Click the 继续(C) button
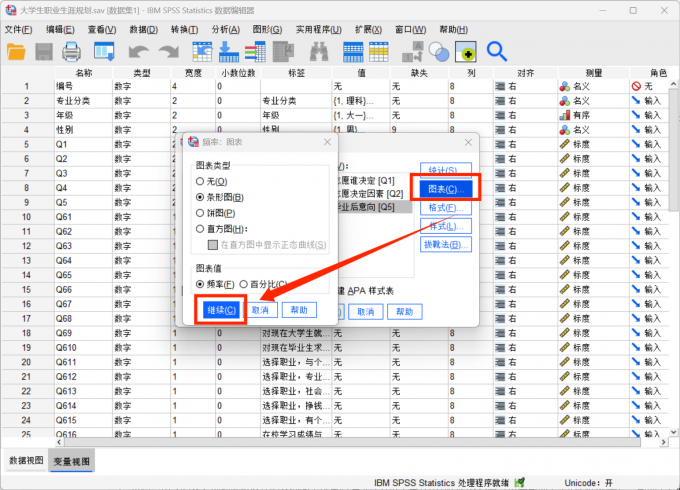 tap(221, 310)
